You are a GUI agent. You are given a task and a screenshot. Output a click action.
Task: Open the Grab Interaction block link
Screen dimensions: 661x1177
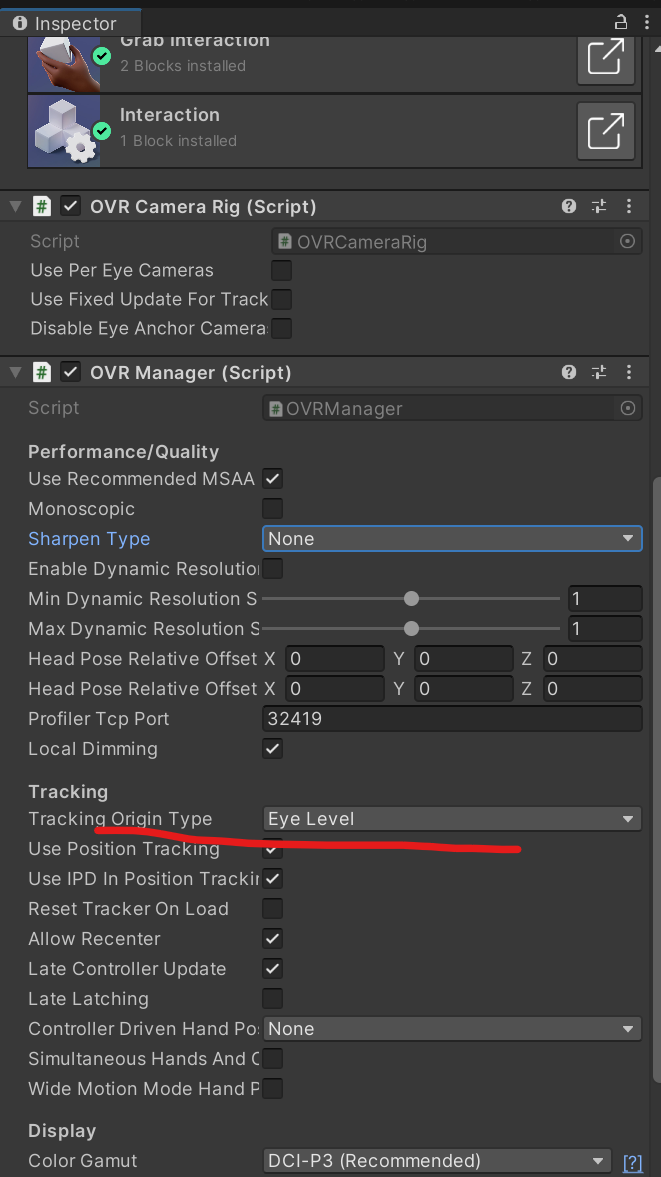(x=605, y=58)
